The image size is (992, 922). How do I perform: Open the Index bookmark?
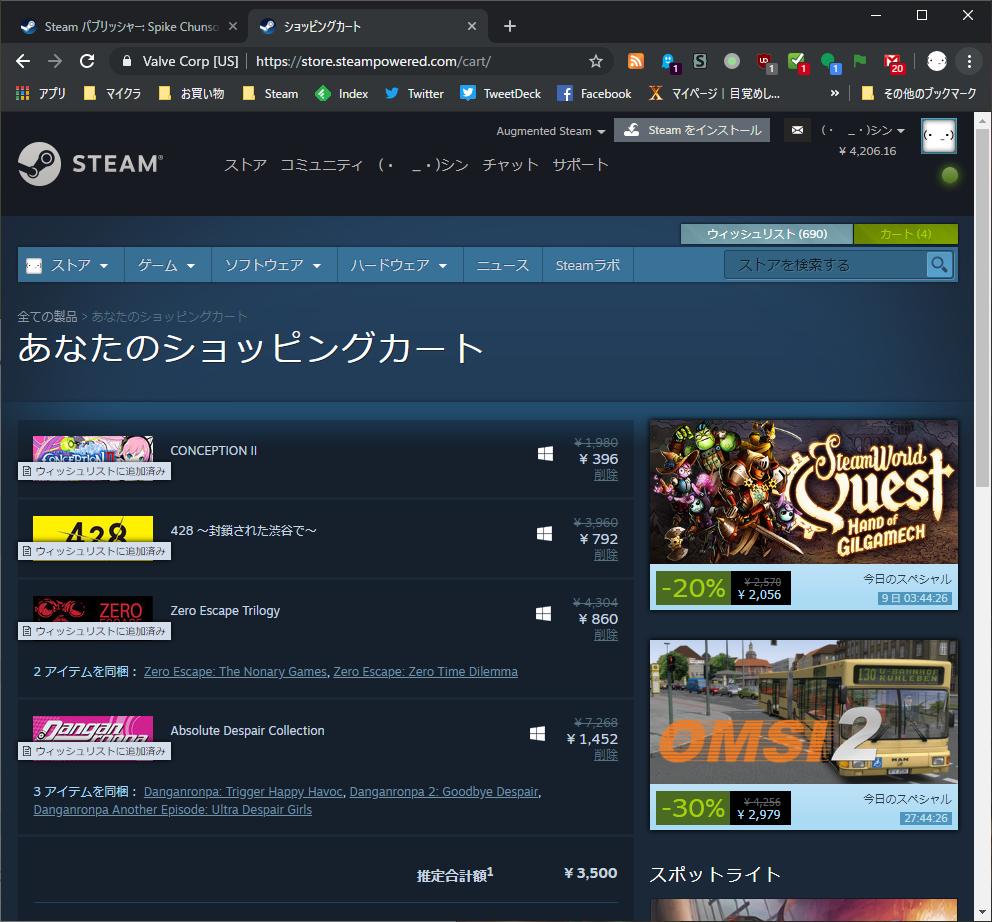pos(342,94)
